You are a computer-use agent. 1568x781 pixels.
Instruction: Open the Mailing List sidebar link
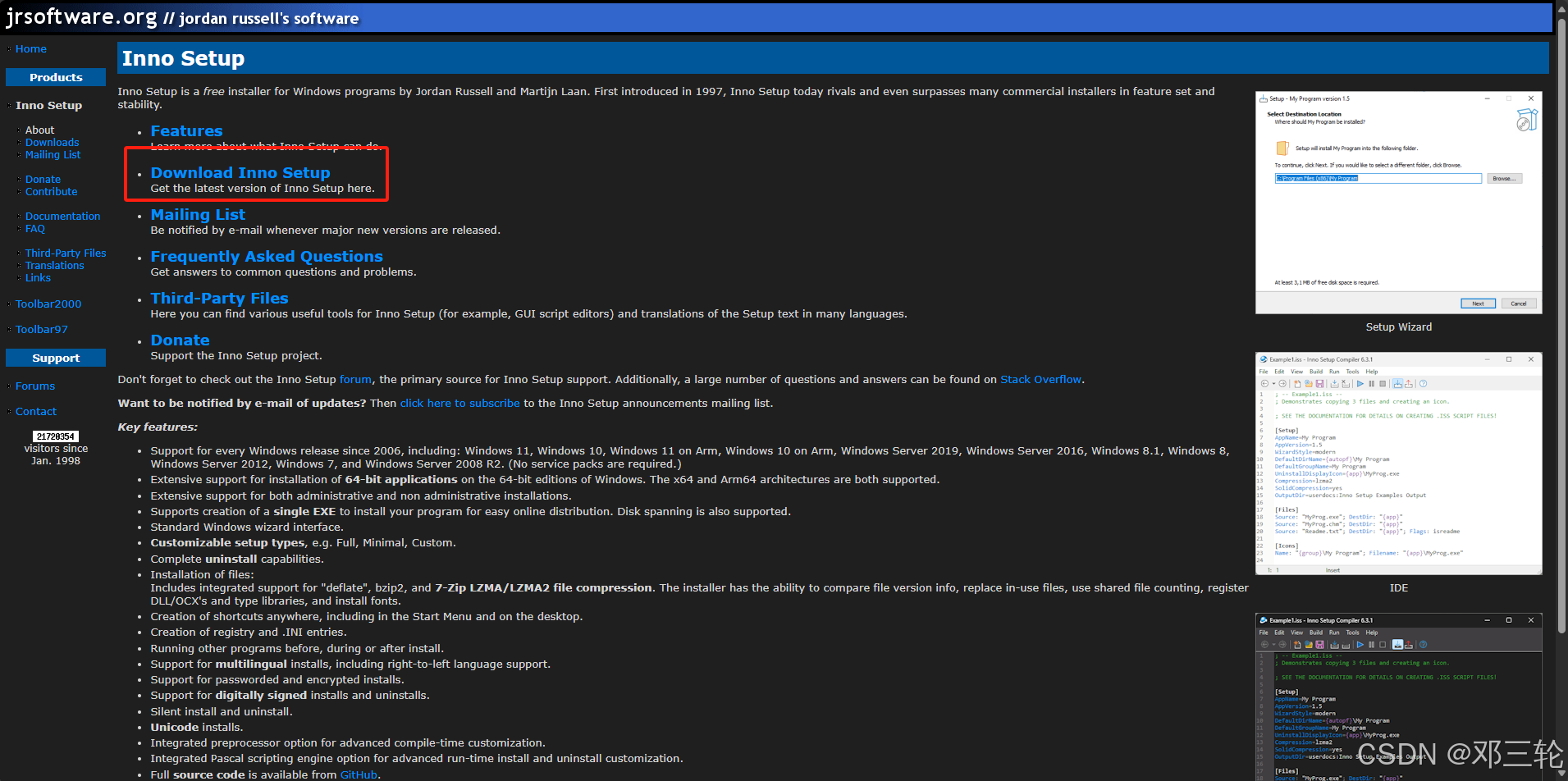[x=53, y=155]
